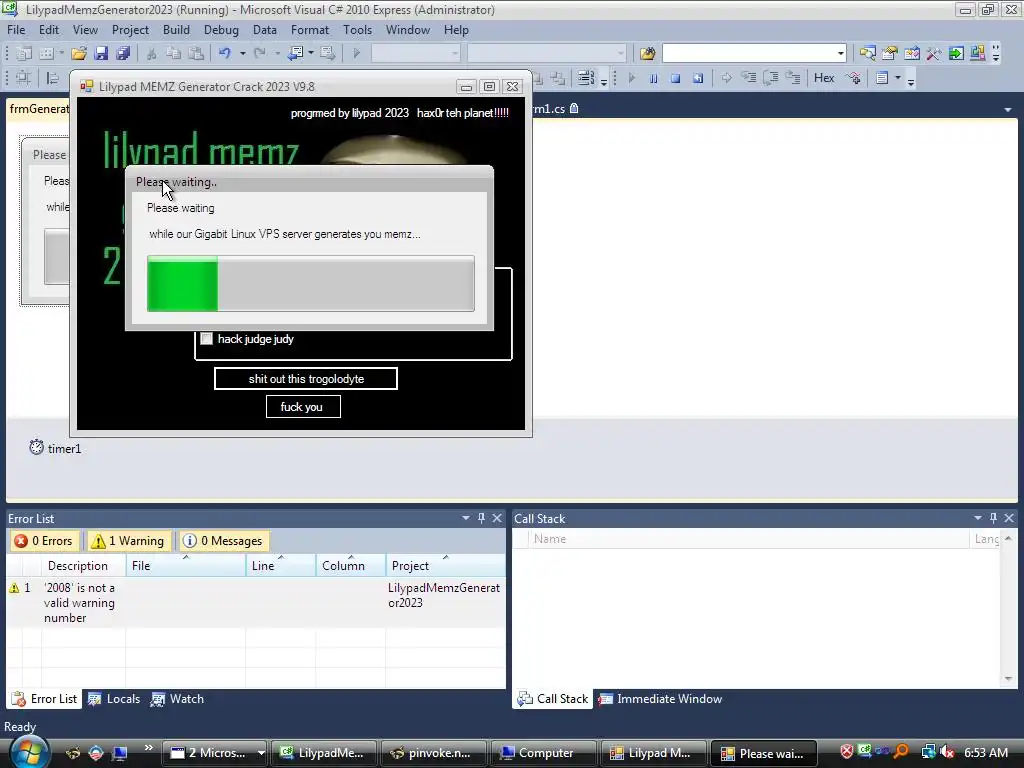
Task: Stop debugging with the Stop icon
Action: pyautogui.click(x=675, y=78)
